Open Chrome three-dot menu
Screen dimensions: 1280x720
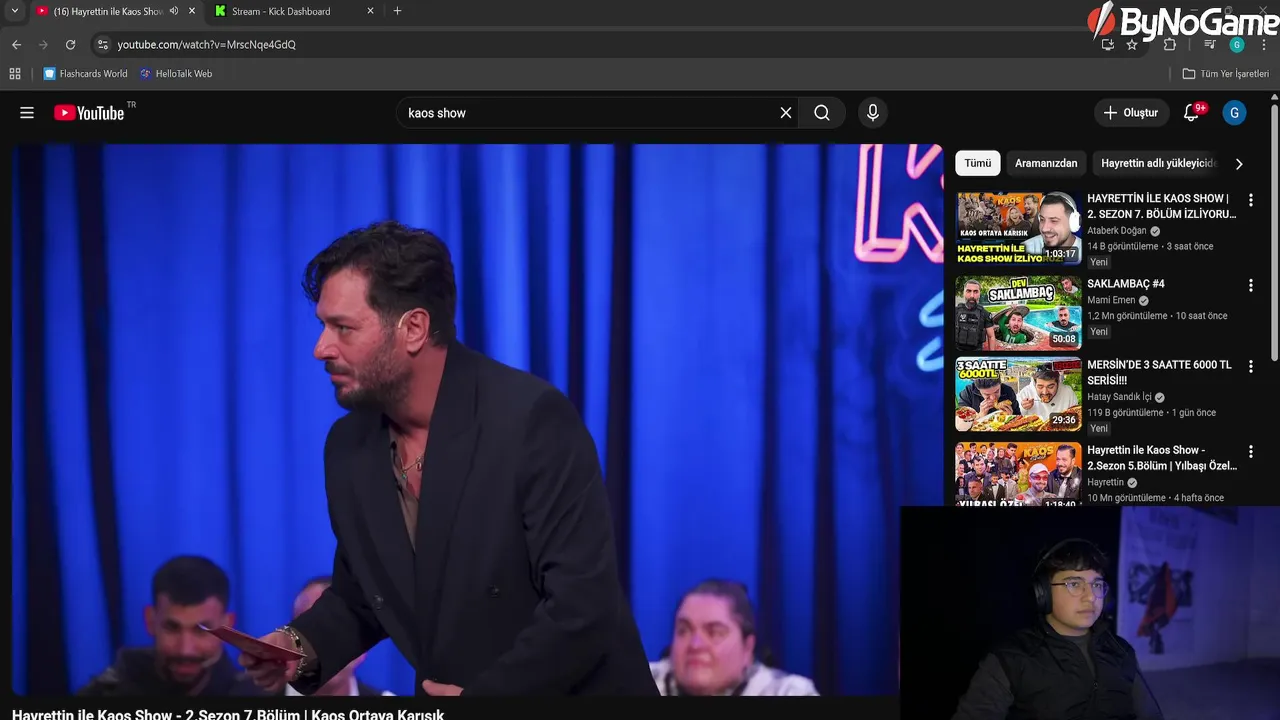(1264, 44)
